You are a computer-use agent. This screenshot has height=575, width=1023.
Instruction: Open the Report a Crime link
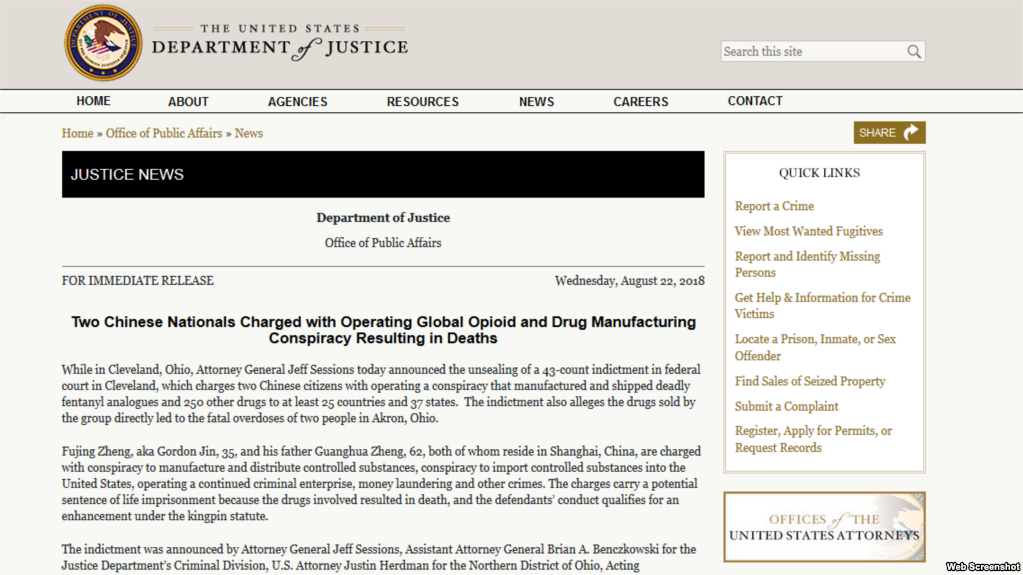coord(774,206)
